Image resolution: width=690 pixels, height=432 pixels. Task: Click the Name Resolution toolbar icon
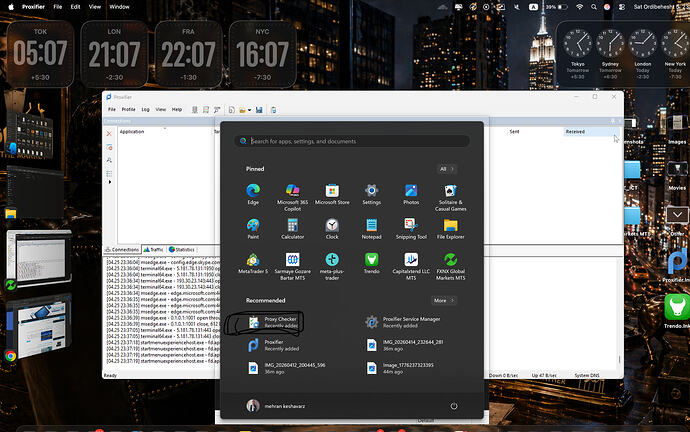(217, 110)
